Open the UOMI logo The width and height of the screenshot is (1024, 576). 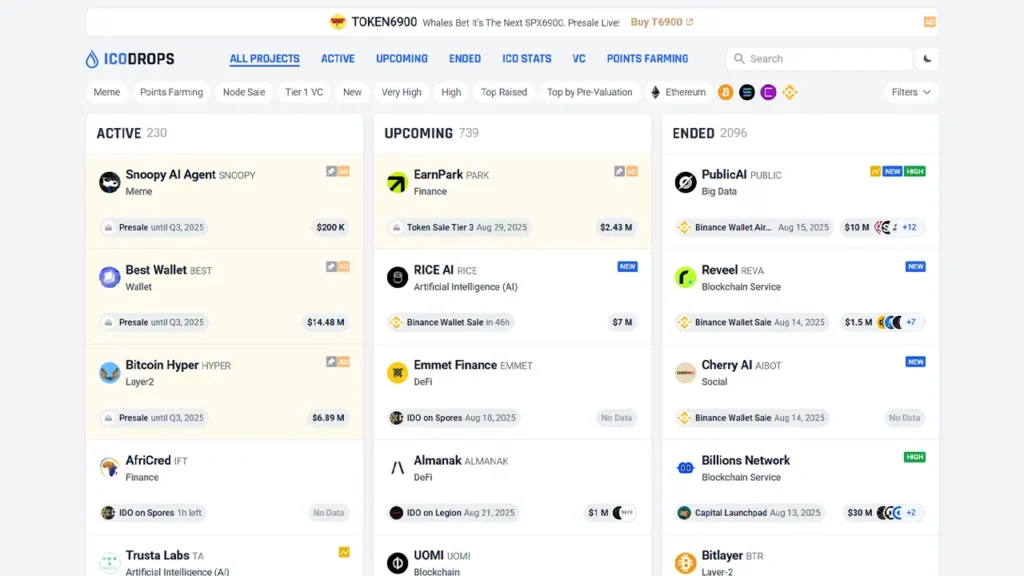pos(397,562)
